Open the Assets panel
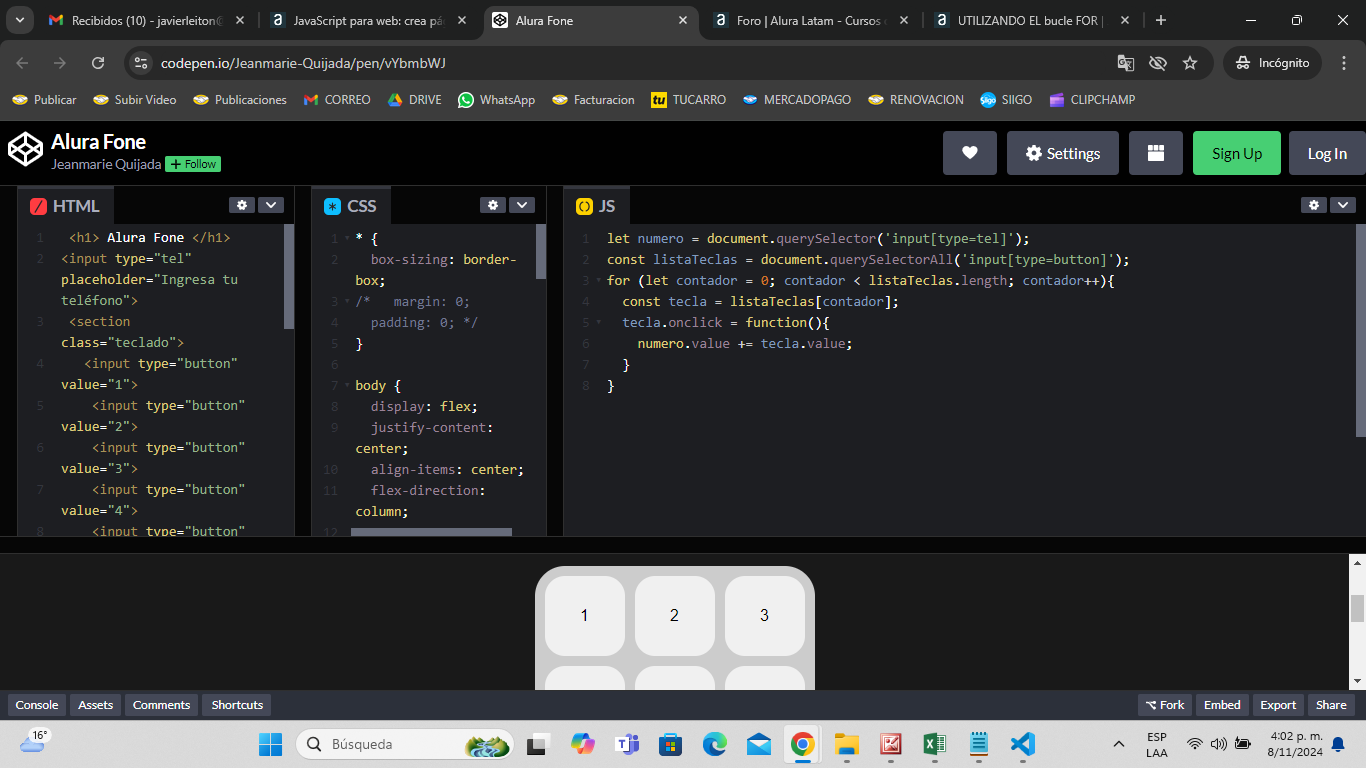The height and width of the screenshot is (768, 1366). coord(96,705)
